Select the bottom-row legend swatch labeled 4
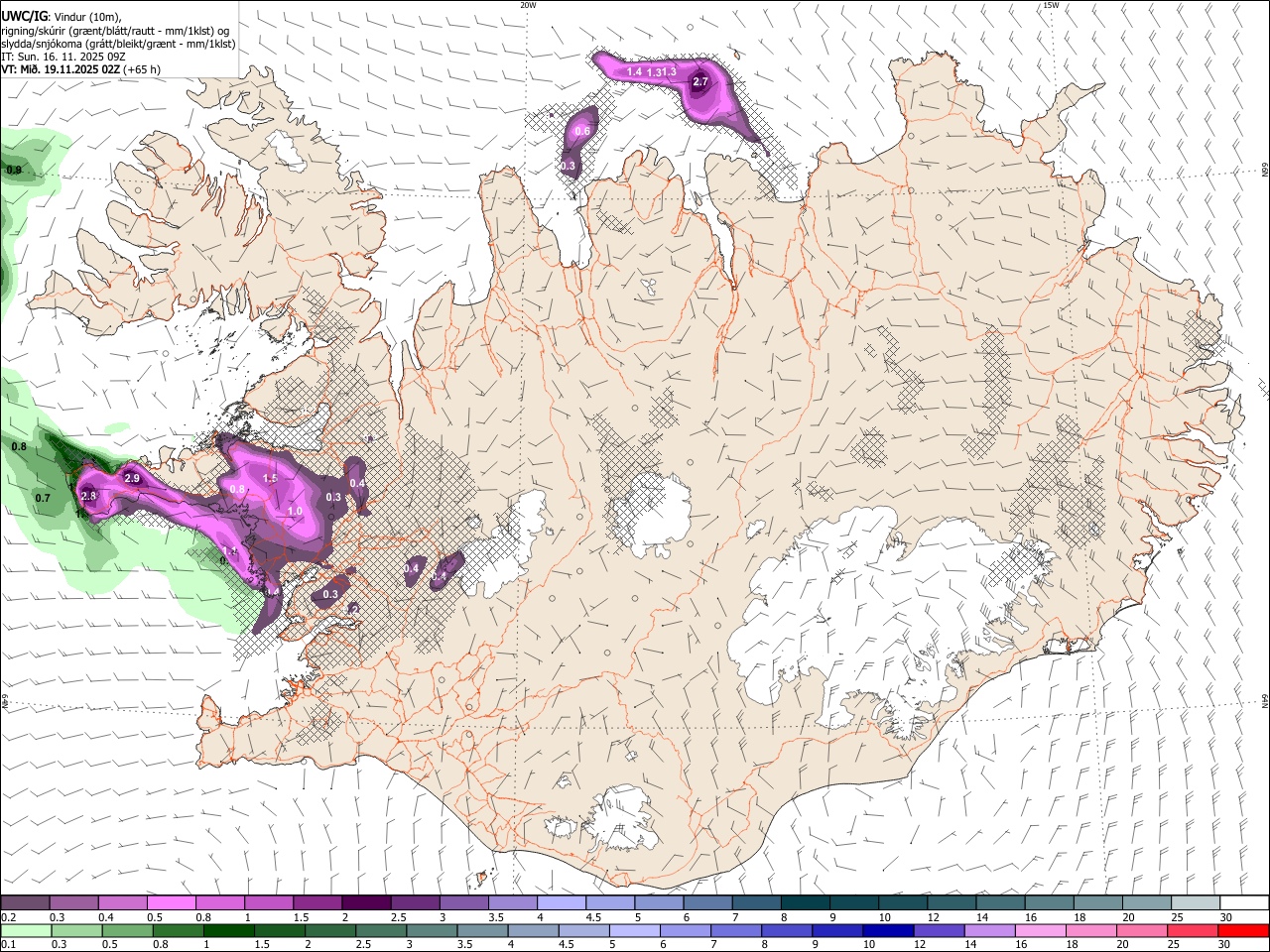The image size is (1270, 952). 534,930
